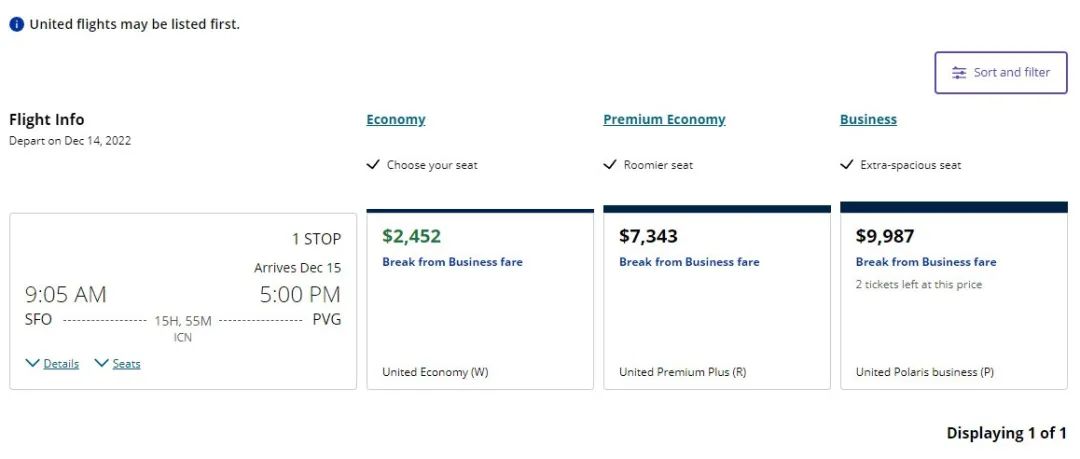This screenshot has height=459, width=1080.
Task: Click checkmark icon beside Roomier seat
Action: tap(610, 165)
